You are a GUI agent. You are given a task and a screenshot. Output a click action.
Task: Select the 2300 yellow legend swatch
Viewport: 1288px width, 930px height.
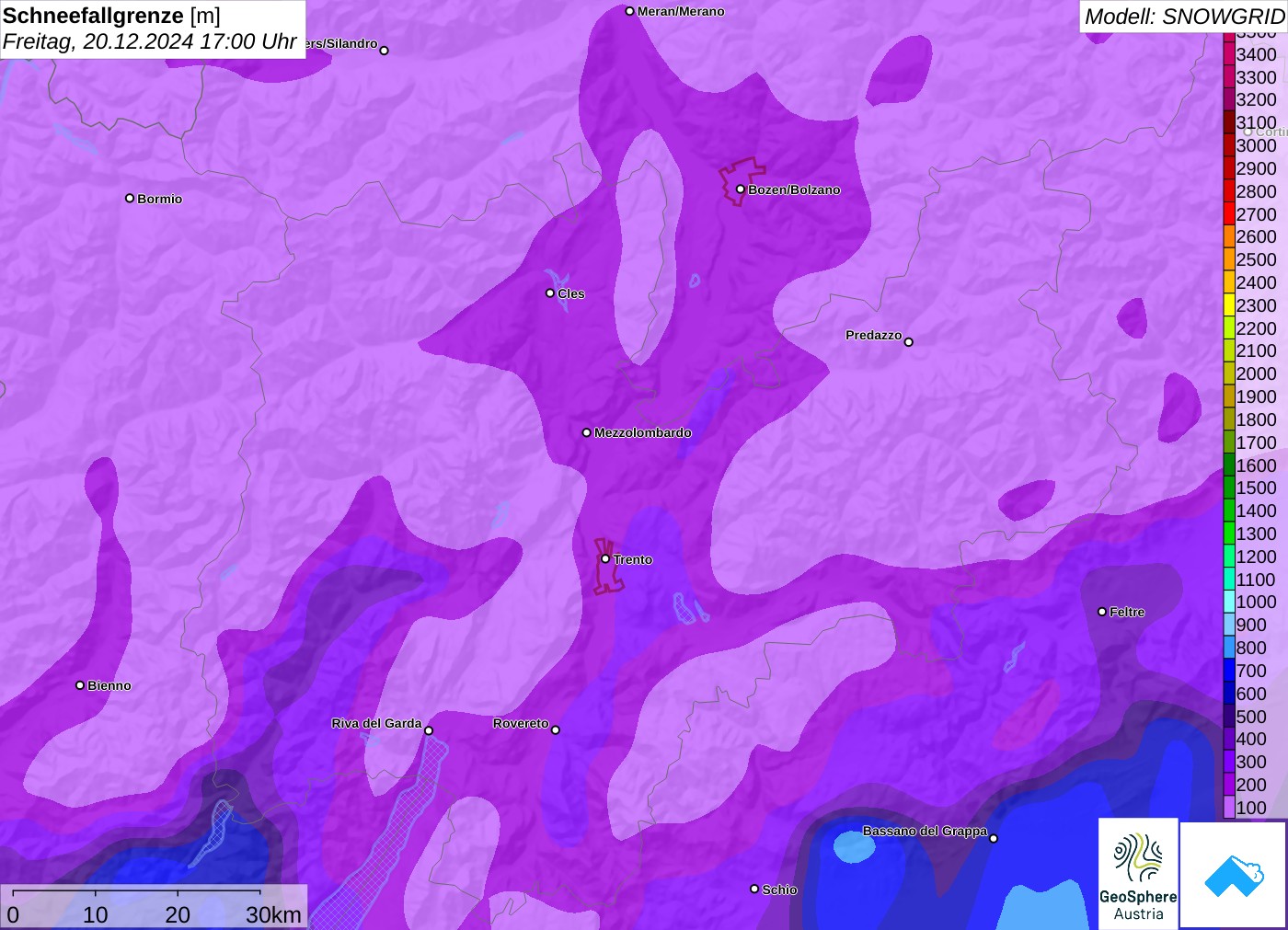tap(1229, 305)
